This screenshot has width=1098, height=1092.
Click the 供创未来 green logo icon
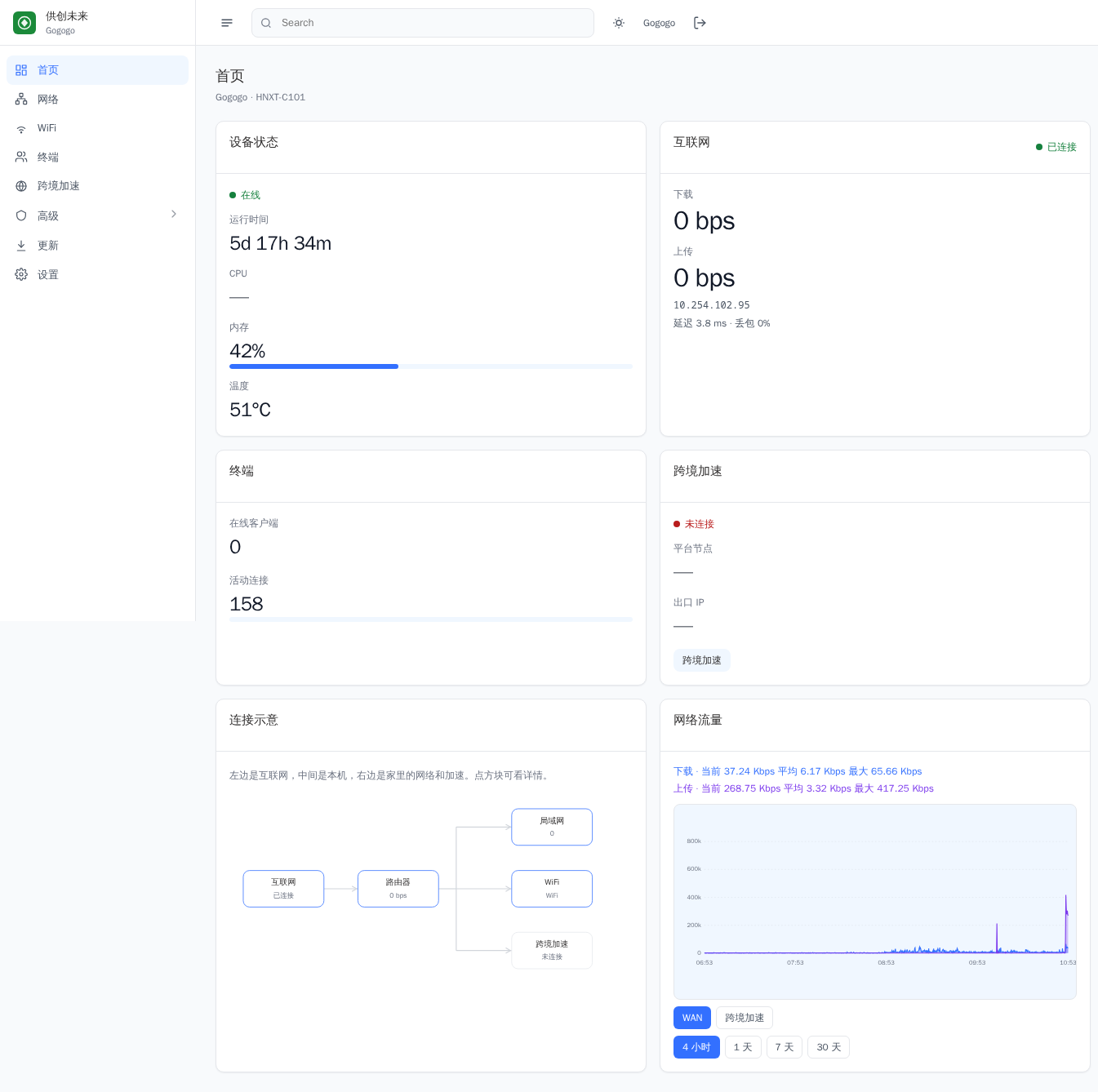[24, 23]
